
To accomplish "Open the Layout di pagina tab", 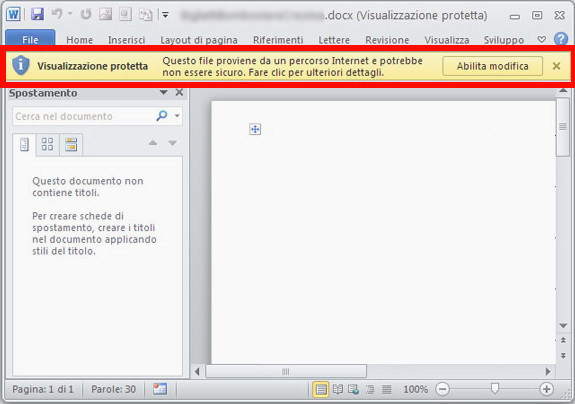I will pos(199,40).
